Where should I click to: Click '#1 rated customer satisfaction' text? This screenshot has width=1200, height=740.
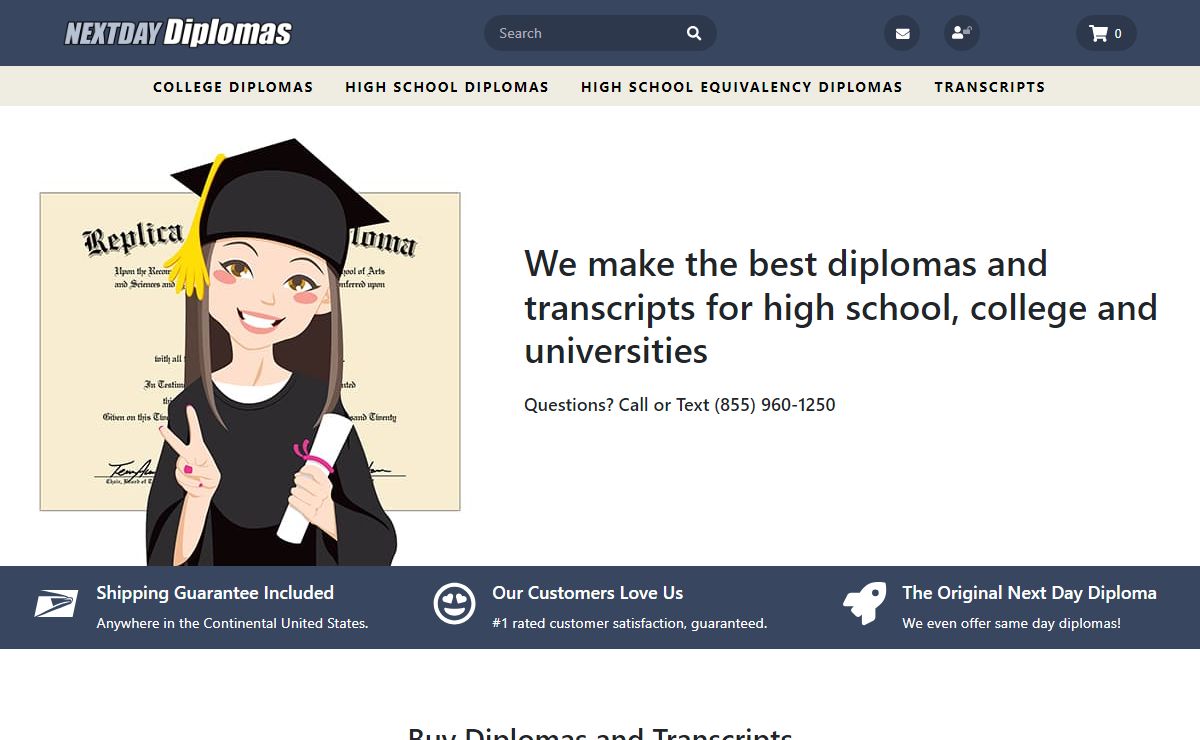pos(630,623)
